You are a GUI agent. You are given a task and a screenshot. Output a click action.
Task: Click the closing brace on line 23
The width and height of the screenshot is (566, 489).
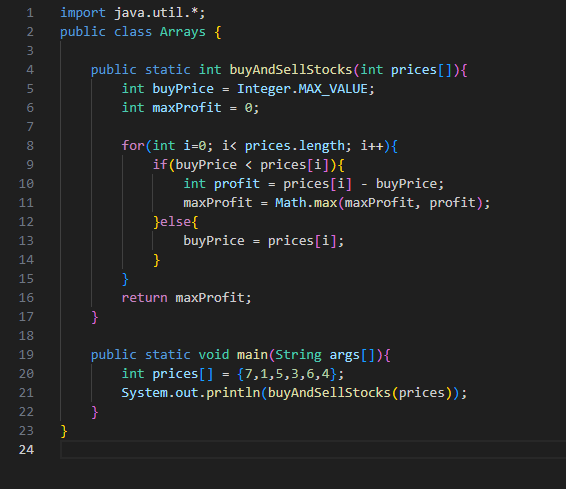(64, 431)
